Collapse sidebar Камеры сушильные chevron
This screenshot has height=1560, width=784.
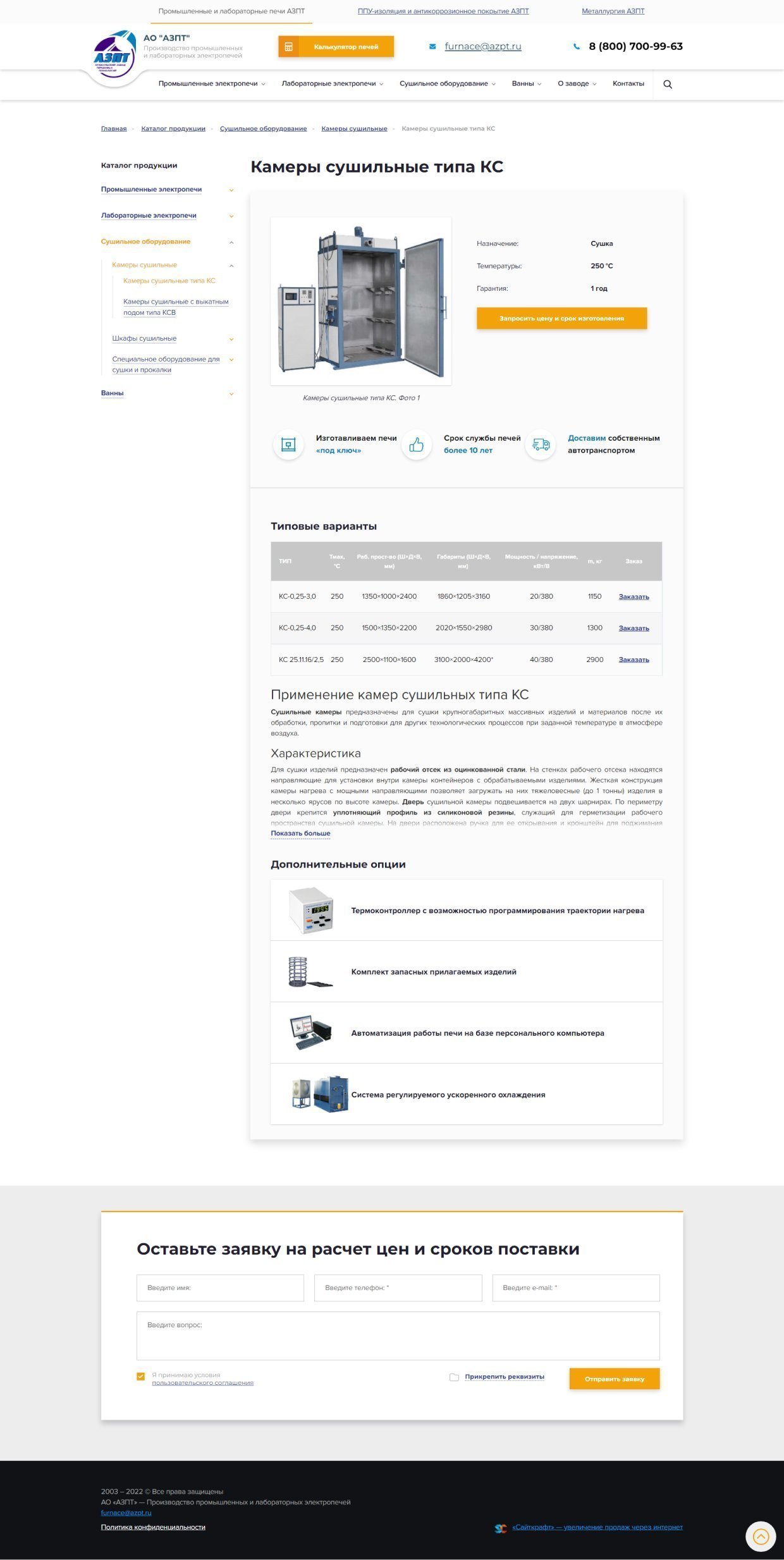[231, 266]
